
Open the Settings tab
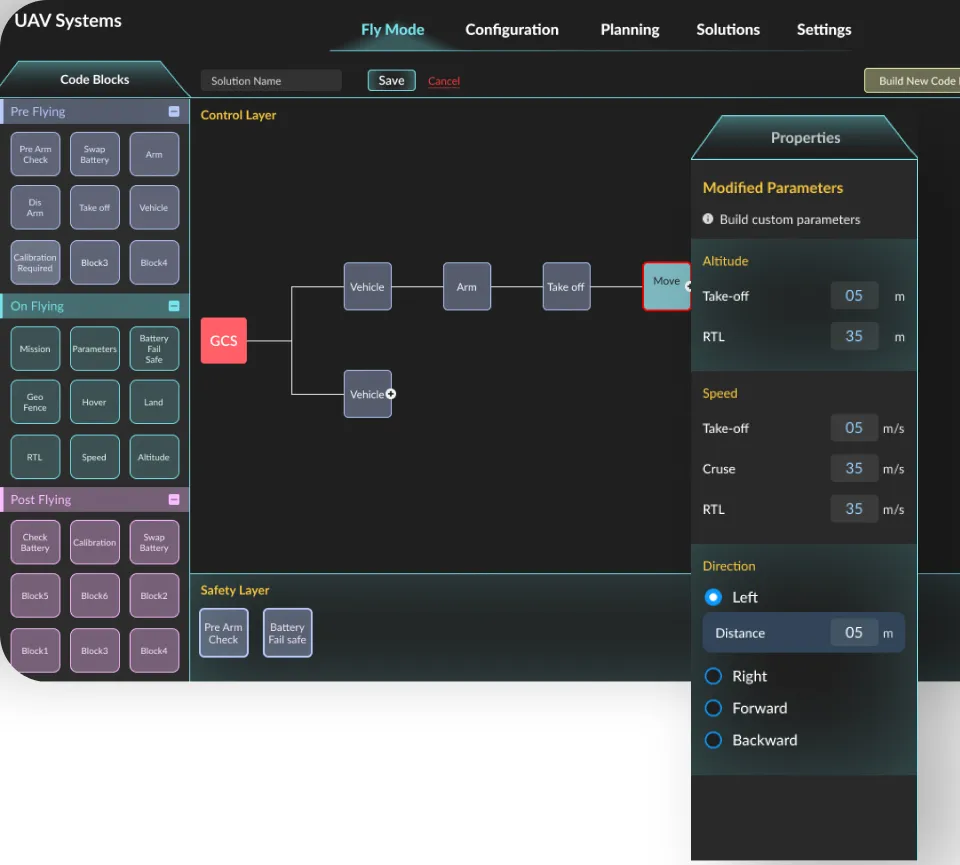824,29
